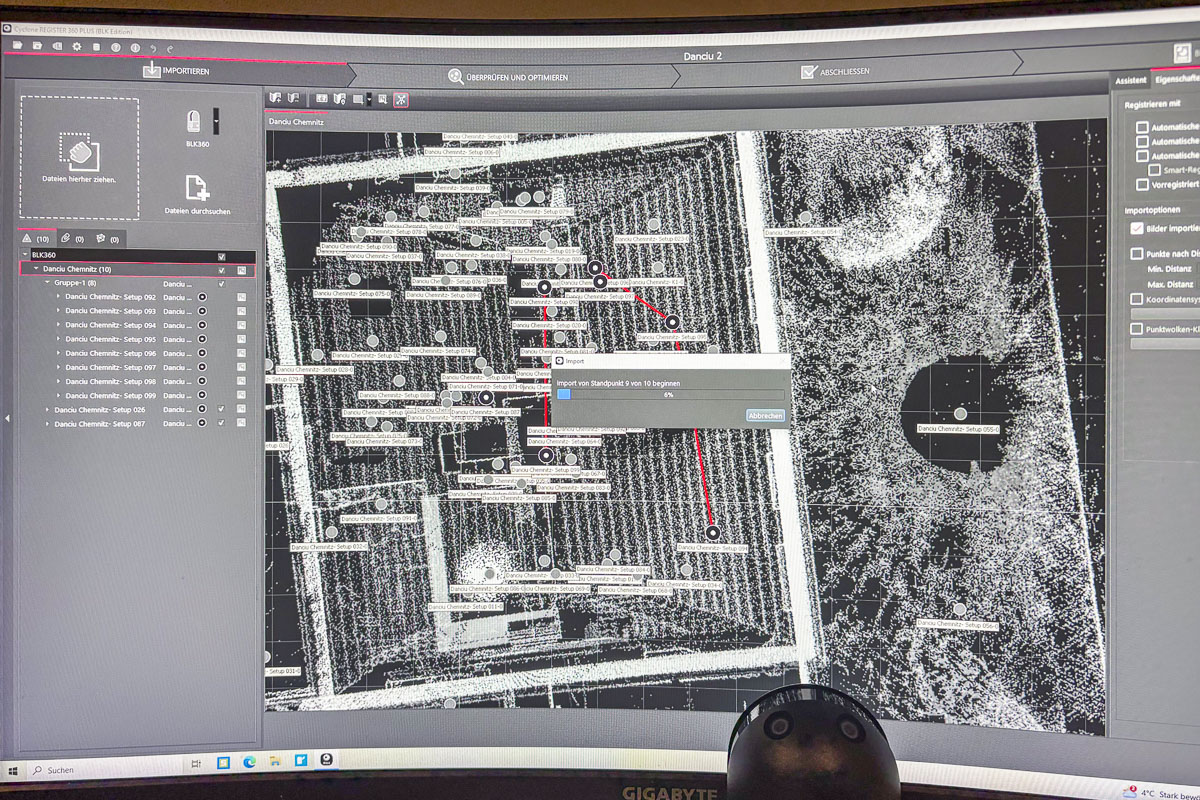The height and width of the screenshot is (800, 1200).
Task: Click the undo arrow in the top toolbar
Action: pos(153,47)
